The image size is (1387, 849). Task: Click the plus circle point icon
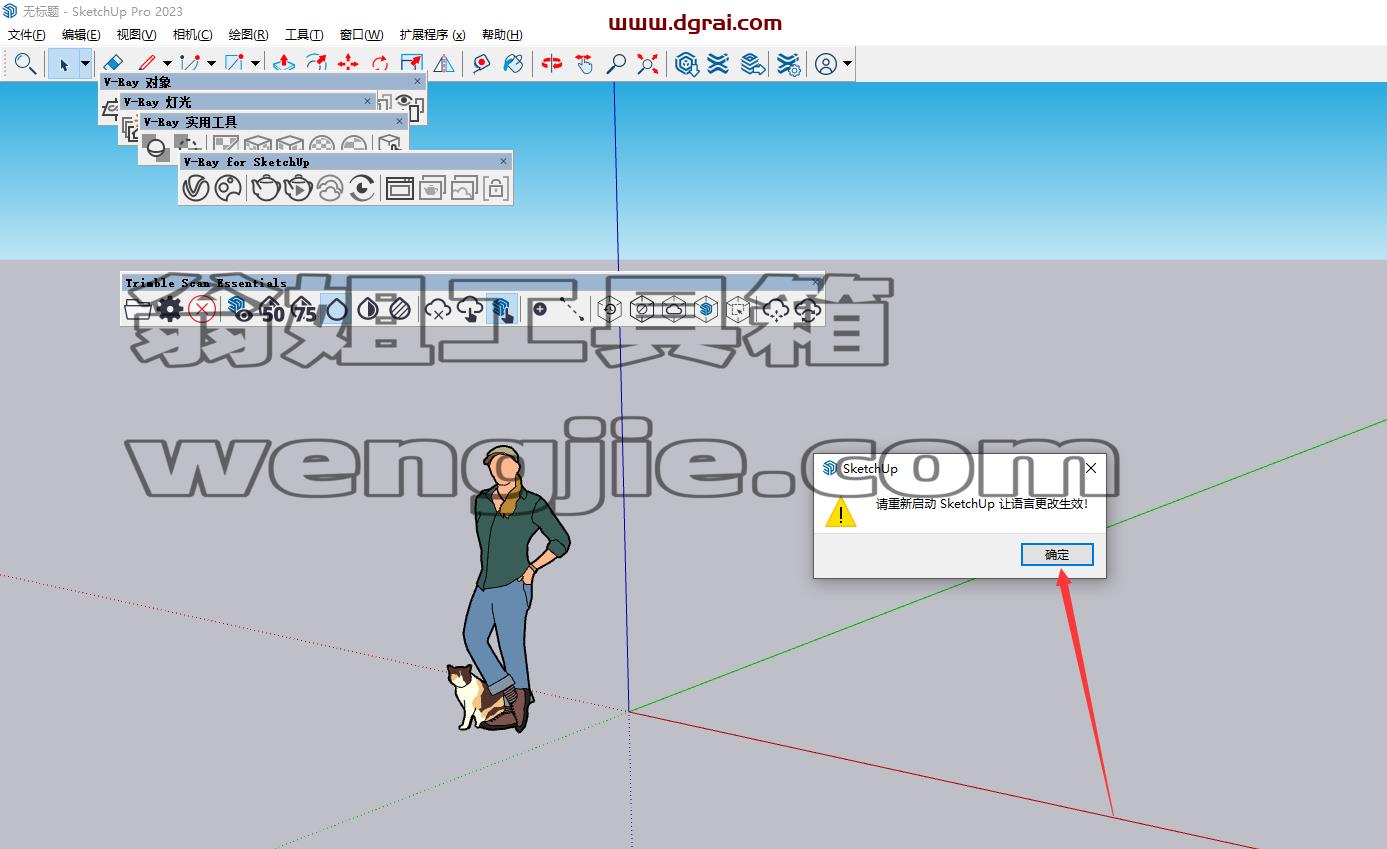pos(540,310)
